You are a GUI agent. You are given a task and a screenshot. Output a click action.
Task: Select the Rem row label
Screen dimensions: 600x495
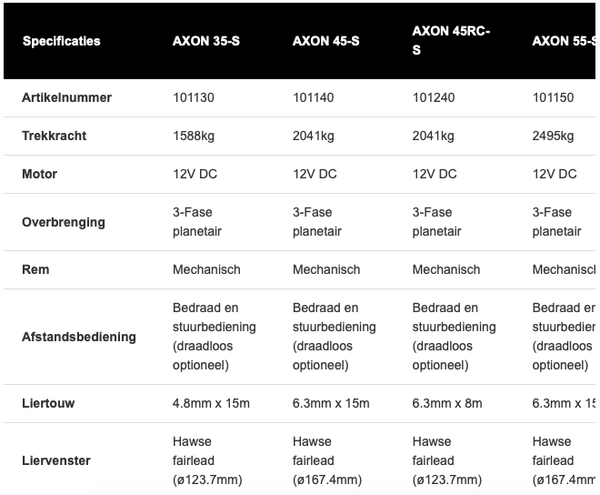[34, 270]
